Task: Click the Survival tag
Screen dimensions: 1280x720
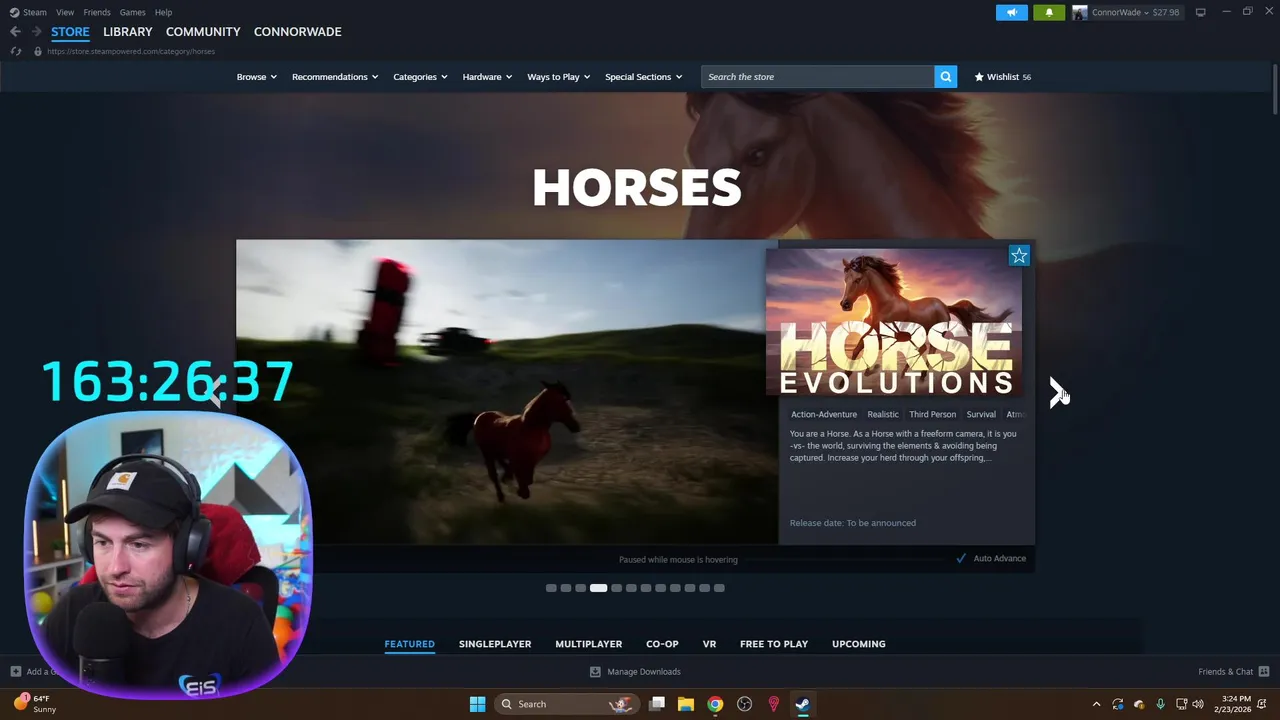Action: 981,414
